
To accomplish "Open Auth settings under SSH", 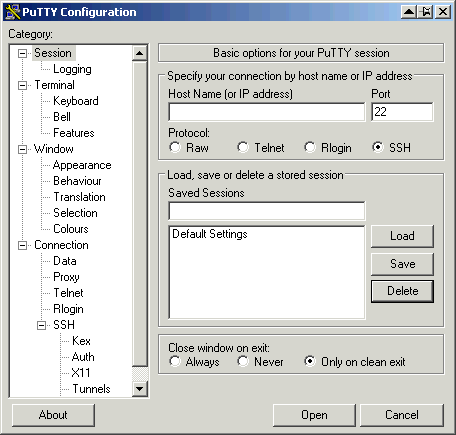I will [83, 357].
